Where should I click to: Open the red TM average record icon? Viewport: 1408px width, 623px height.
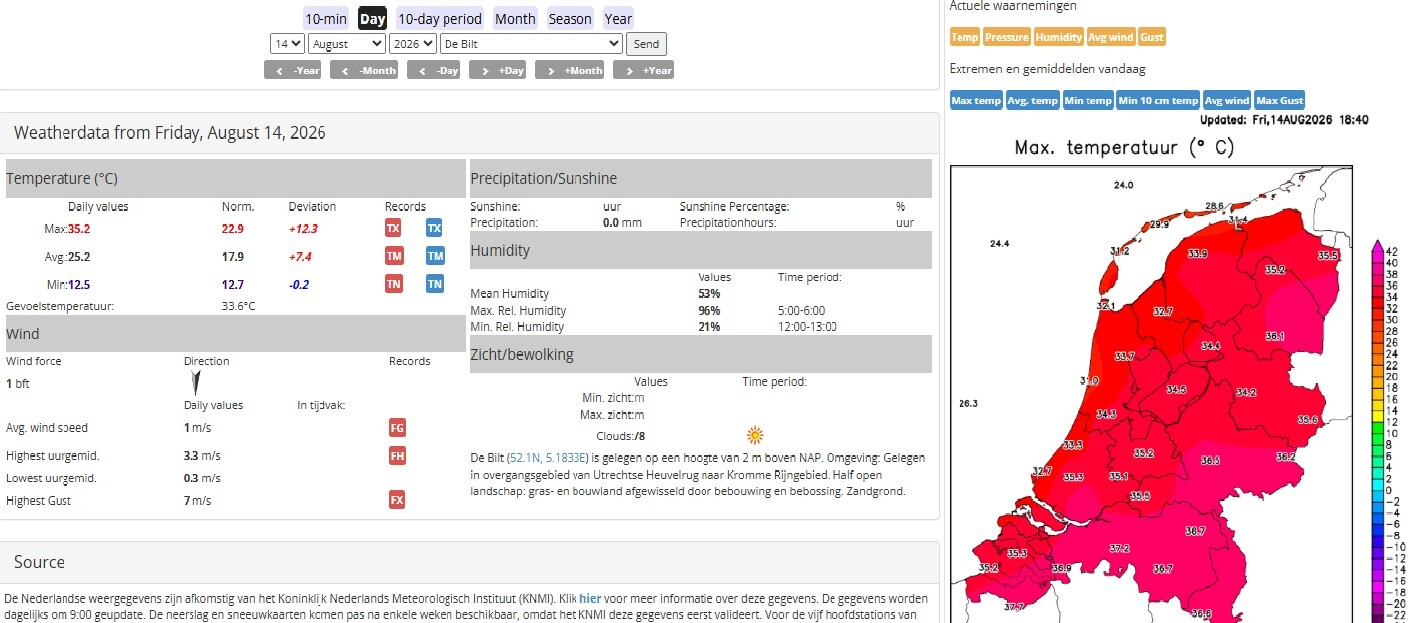coord(393,256)
